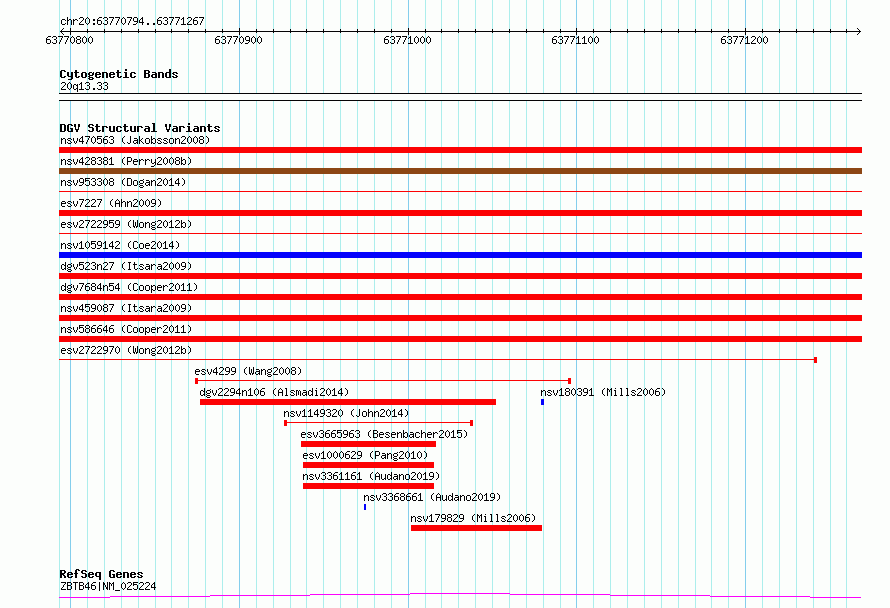The height and width of the screenshot is (608, 890).
Task: Open dgv7684n54 (Cooper2011) label
Action: click(129, 287)
